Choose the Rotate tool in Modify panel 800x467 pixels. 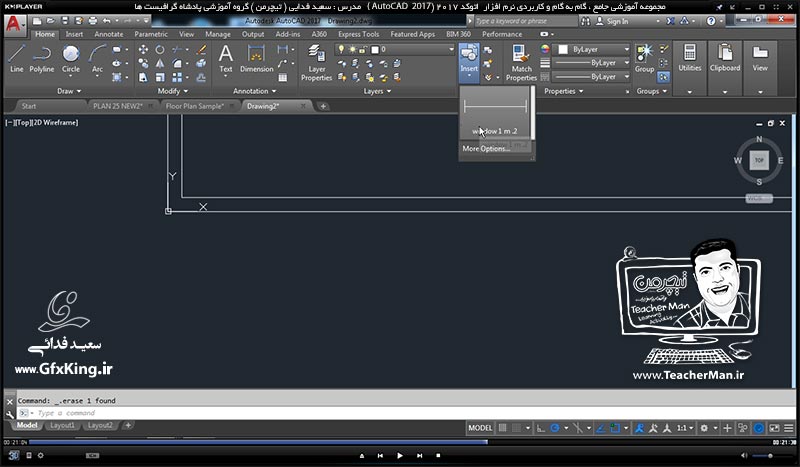[160, 50]
